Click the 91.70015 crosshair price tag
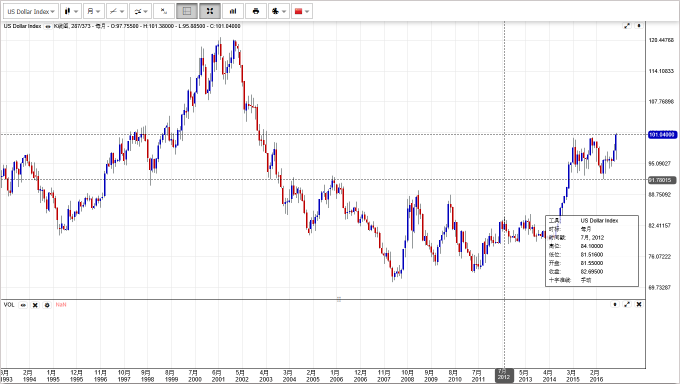Viewport: 680px width, 384px height. [x=662, y=180]
